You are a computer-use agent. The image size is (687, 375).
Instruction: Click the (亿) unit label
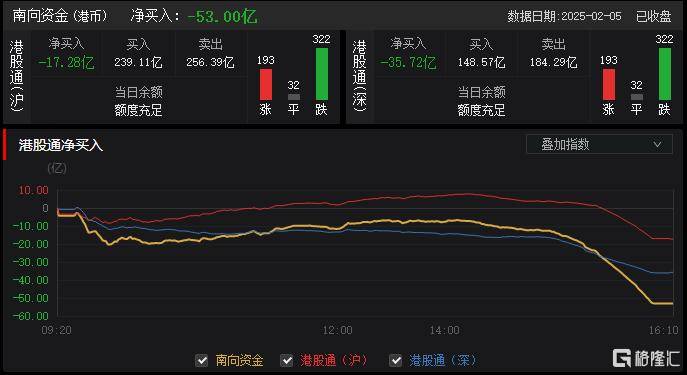[x=57, y=168]
